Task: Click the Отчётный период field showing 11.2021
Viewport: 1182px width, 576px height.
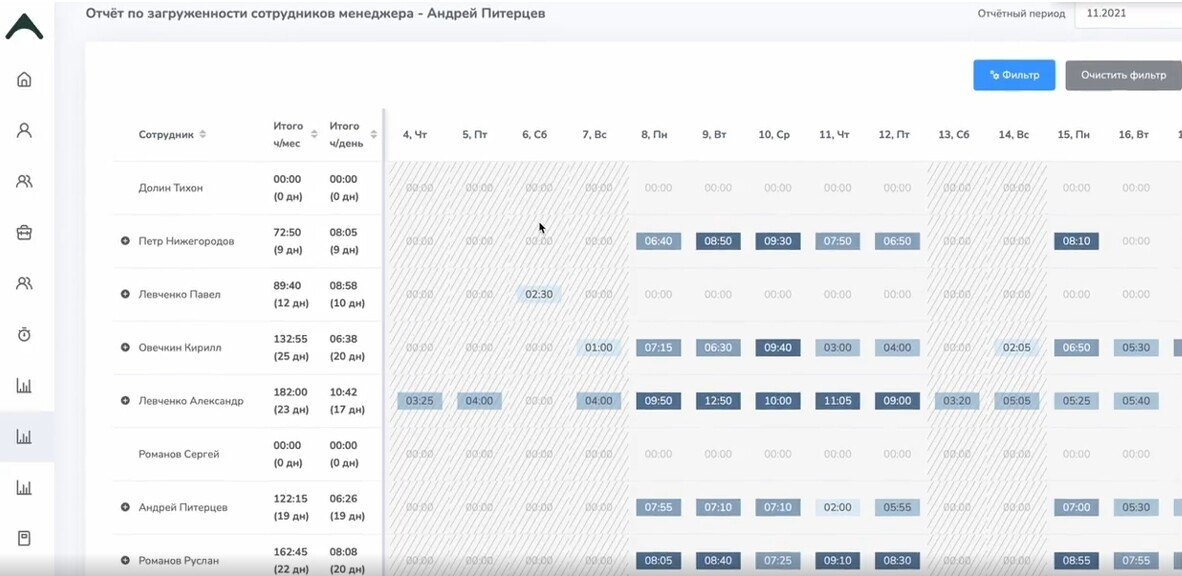Action: click(x=1127, y=14)
